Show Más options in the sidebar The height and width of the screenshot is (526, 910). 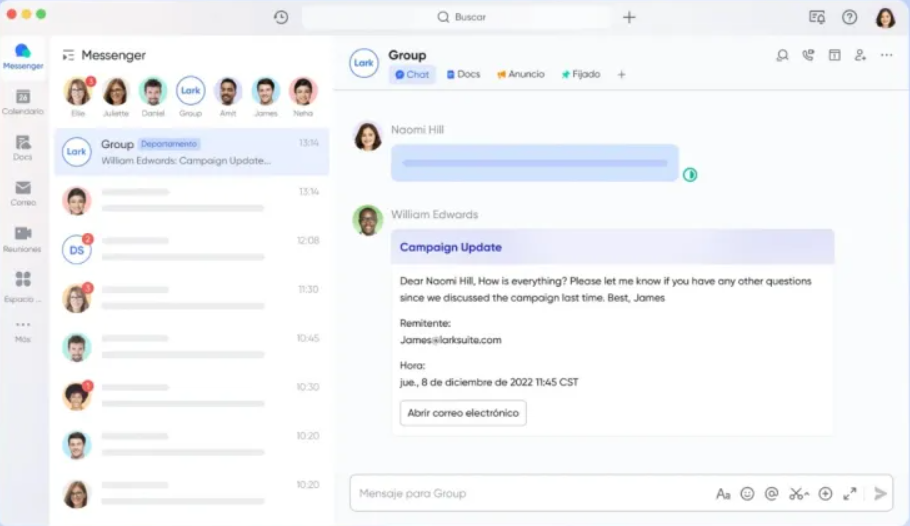pos(23,331)
